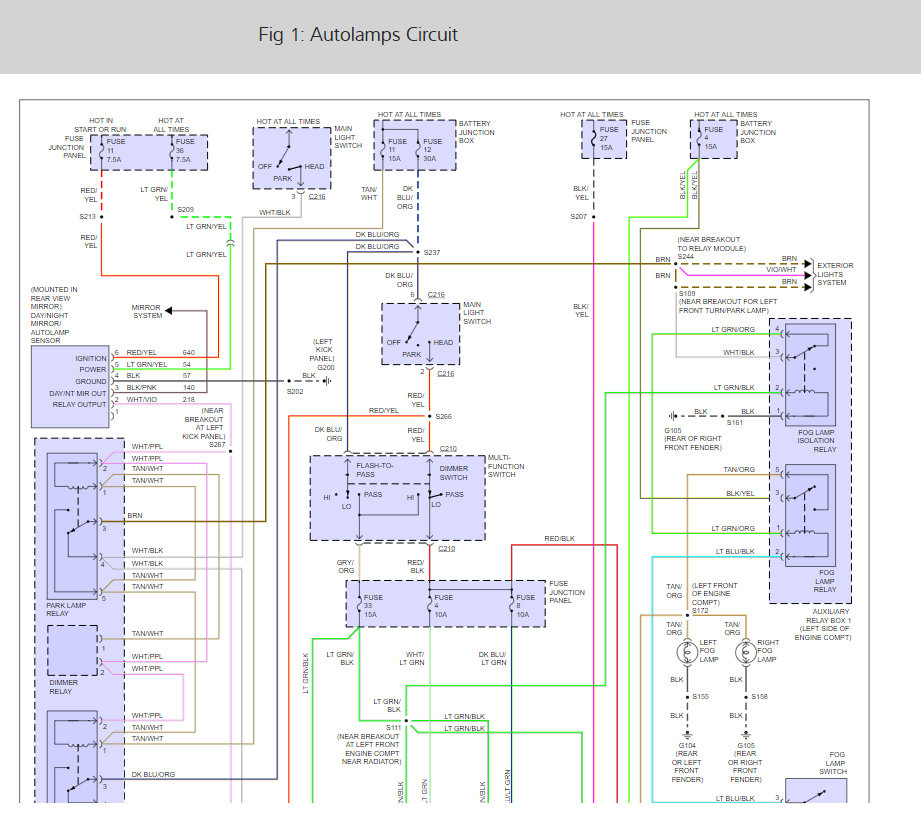Click the "IGNITION" sensor terminal label
The height and width of the screenshot is (825, 921).
91,358
